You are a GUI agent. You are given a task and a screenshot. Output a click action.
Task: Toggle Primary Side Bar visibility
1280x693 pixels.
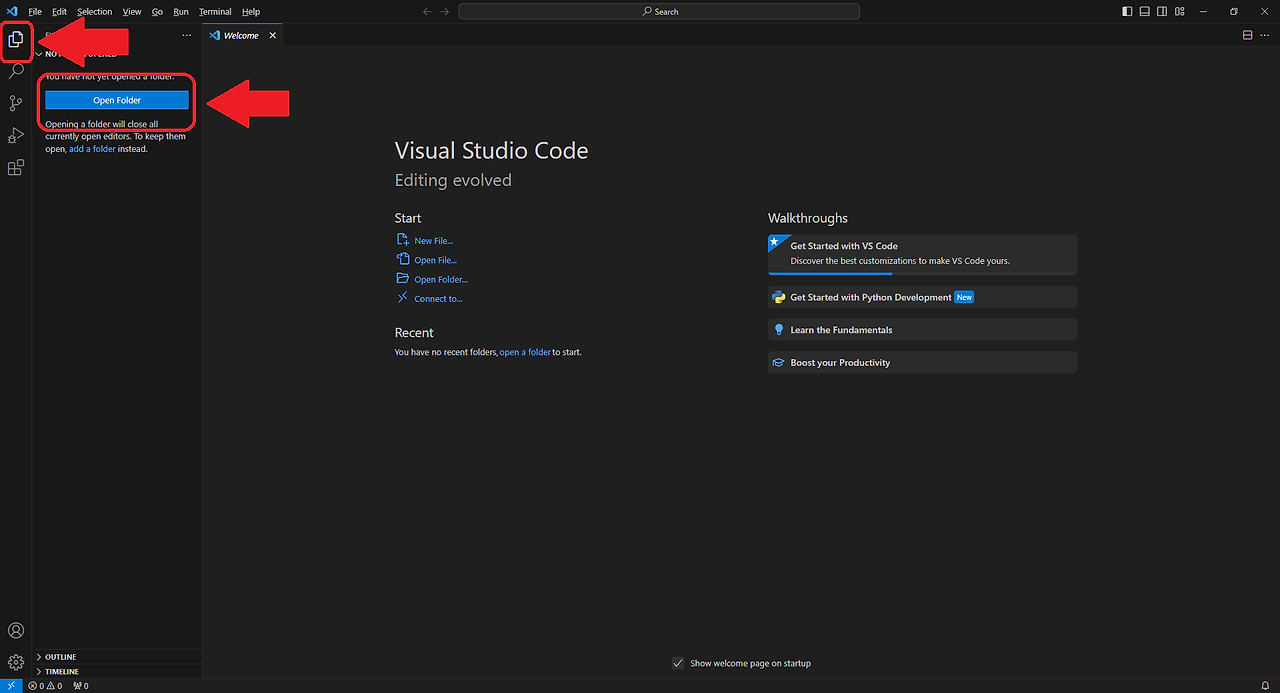pos(1127,11)
